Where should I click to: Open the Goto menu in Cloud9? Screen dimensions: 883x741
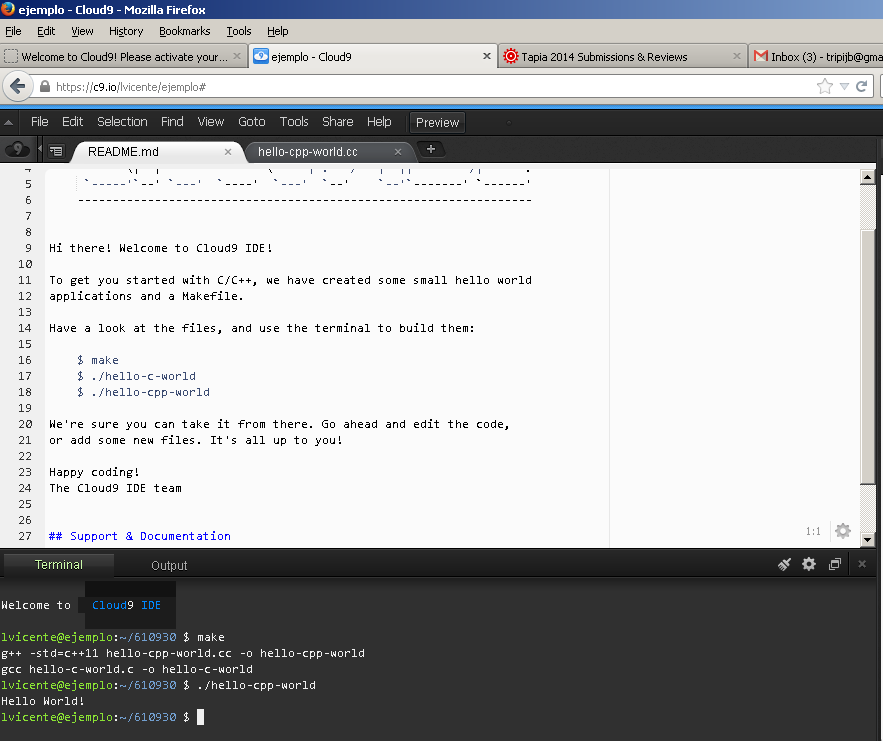[252, 122]
